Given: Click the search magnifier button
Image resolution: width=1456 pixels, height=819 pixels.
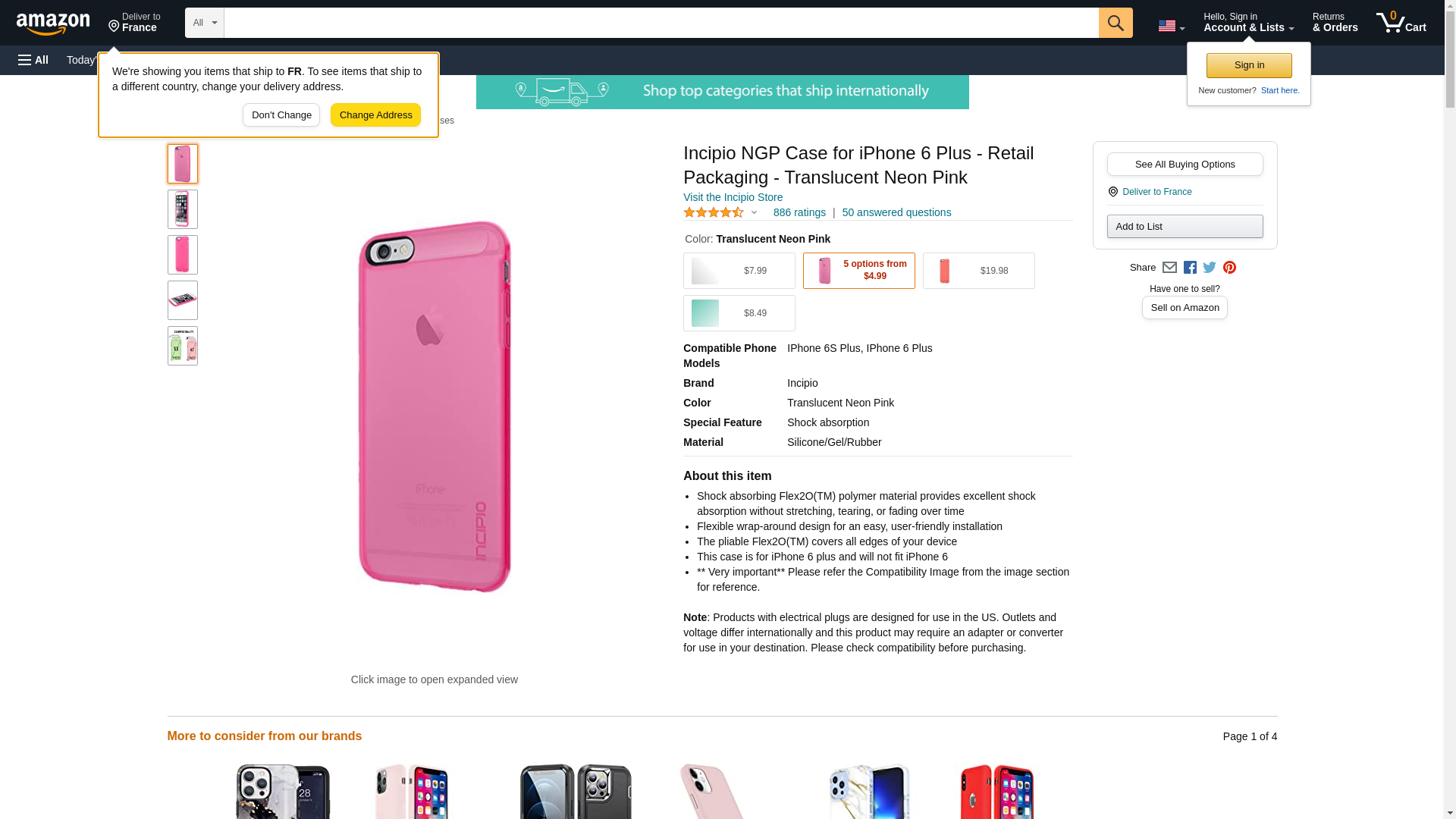Looking at the screenshot, I should coord(1115,23).
